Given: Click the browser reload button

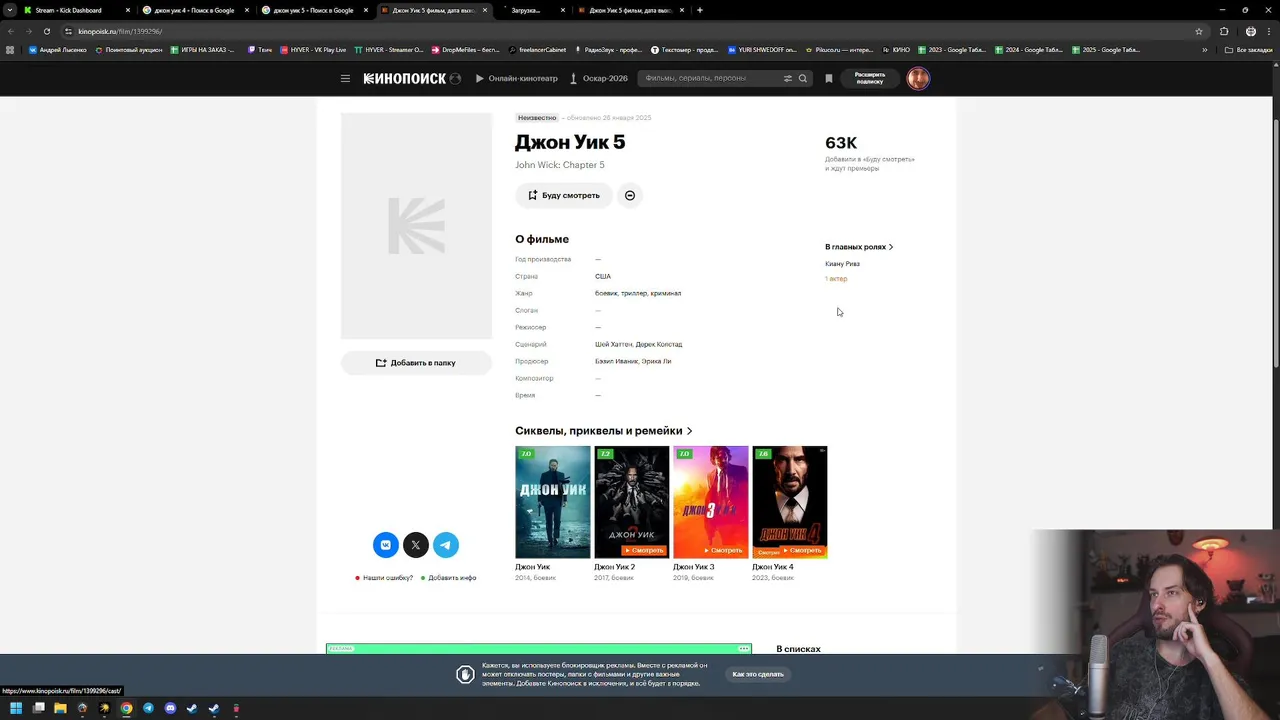Looking at the screenshot, I should coord(46,31).
